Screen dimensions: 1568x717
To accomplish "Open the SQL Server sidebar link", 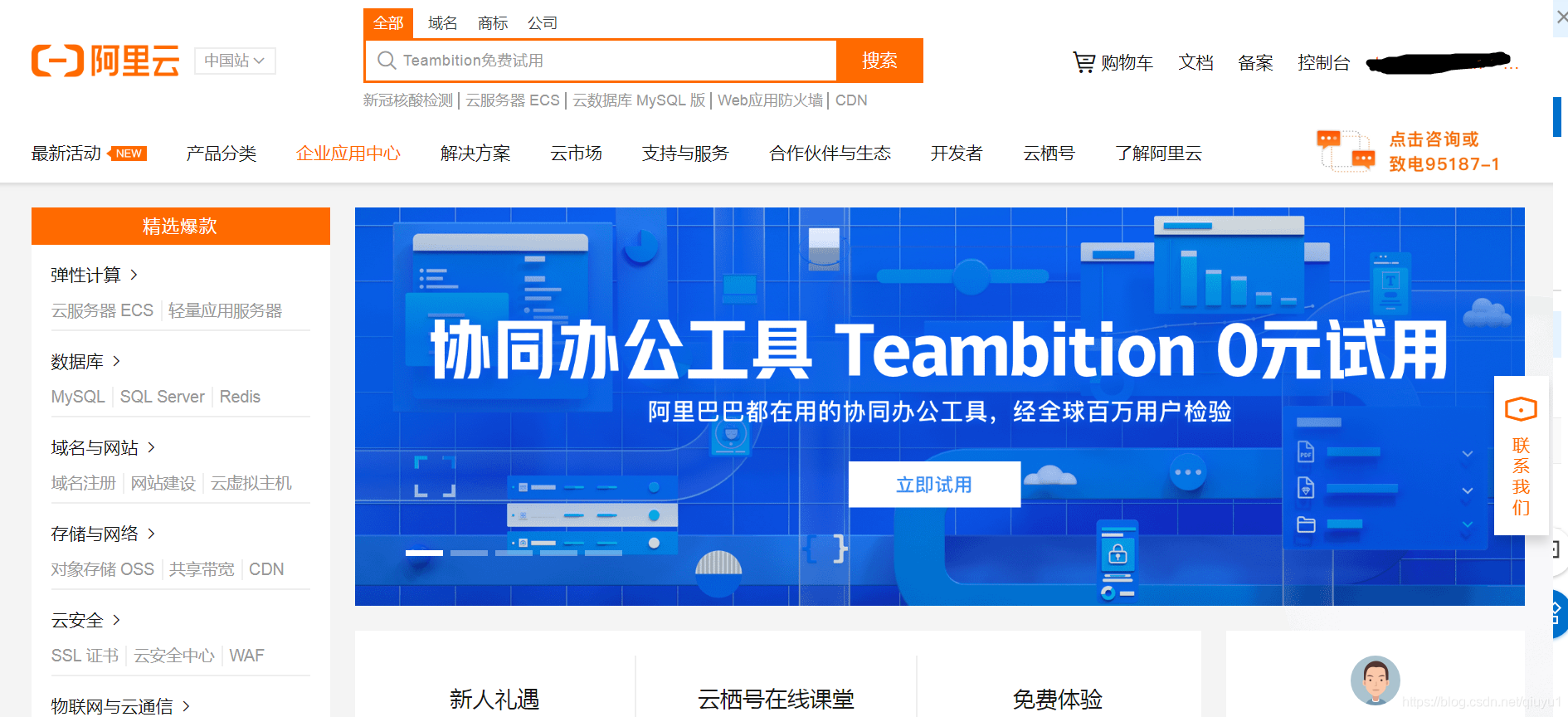I will 163,397.
